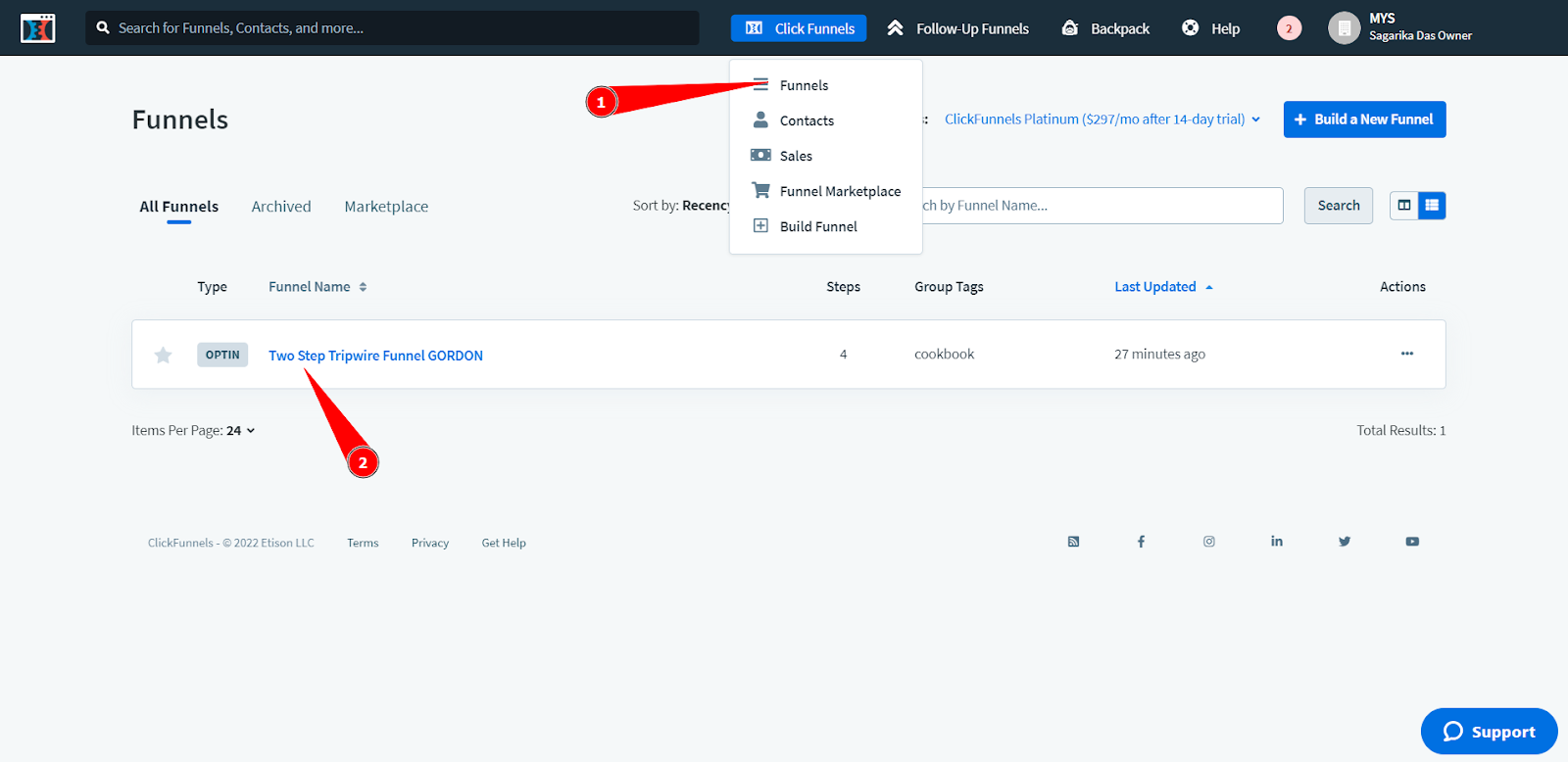Image resolution: width=1568 pixels, height=762 pixels.
Task: Open the Sort by Recency dropdown
Action: click(682, 206)
